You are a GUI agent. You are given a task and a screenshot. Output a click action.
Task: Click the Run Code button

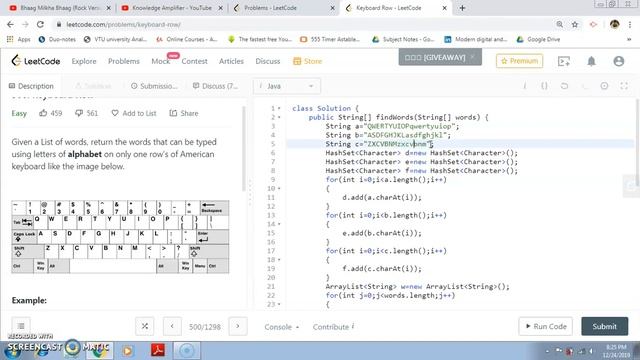click(545, 326)
